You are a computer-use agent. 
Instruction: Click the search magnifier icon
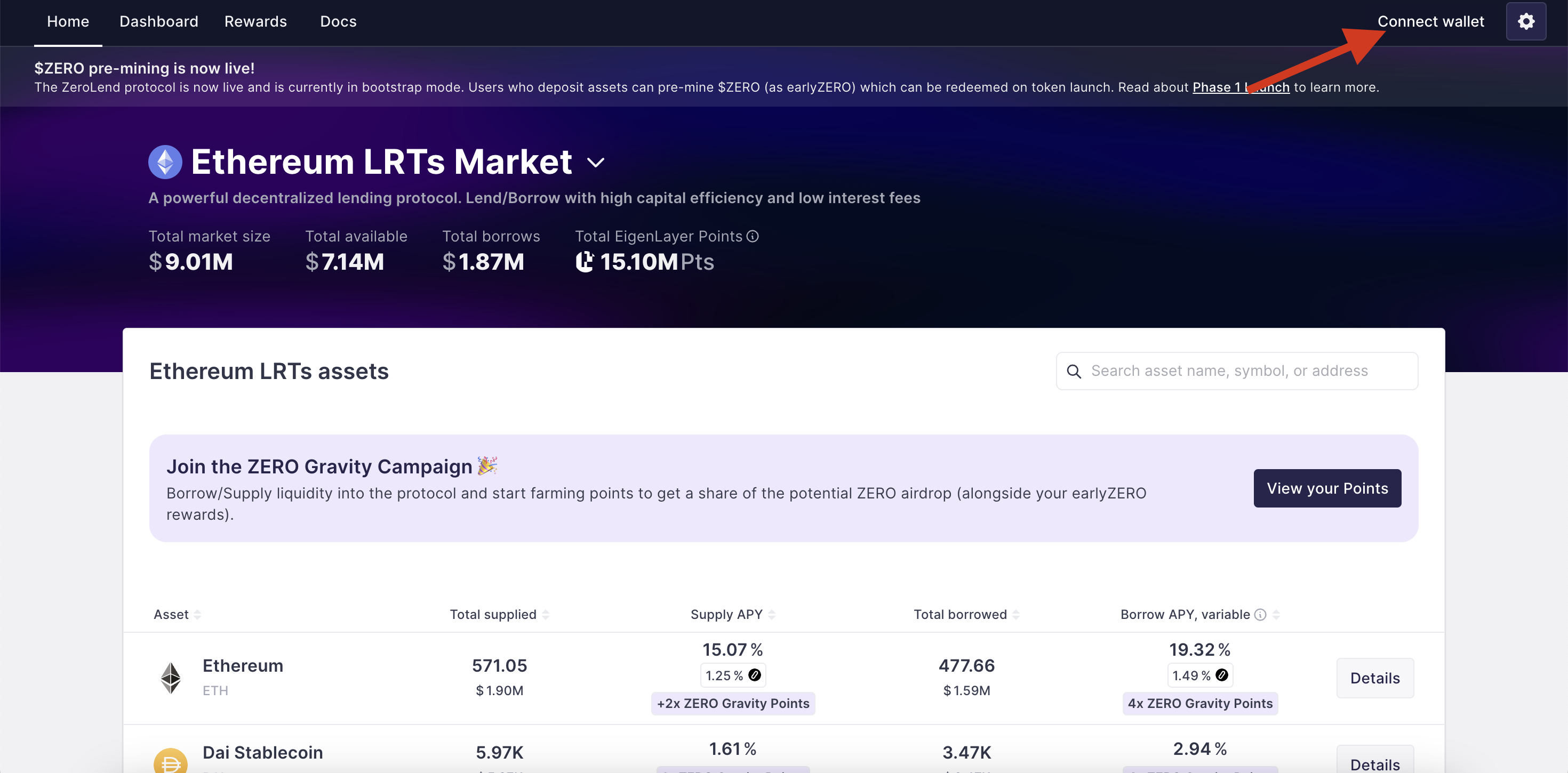tap(1074, 371)
